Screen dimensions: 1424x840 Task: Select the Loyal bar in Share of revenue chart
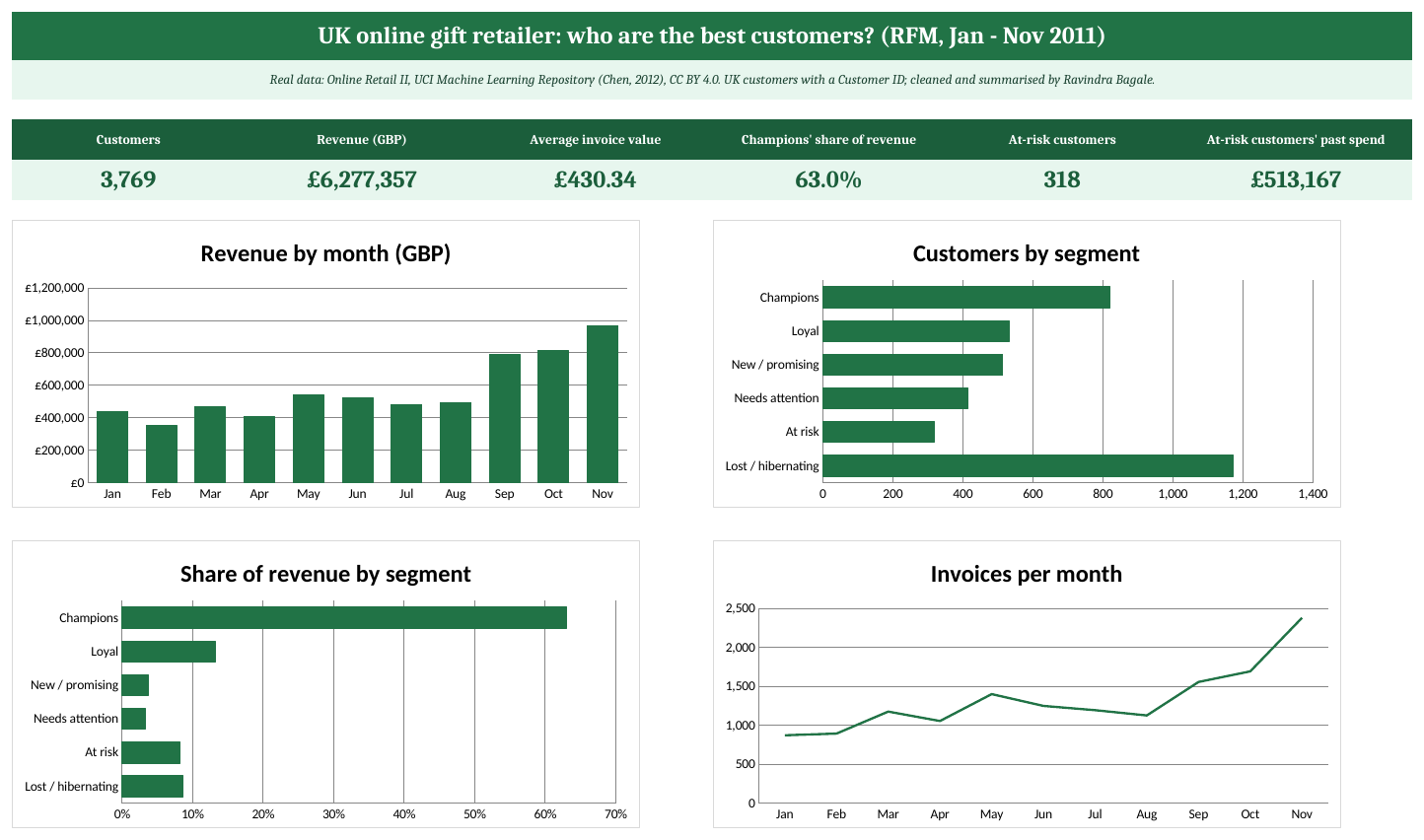click(x=169, y=652)
